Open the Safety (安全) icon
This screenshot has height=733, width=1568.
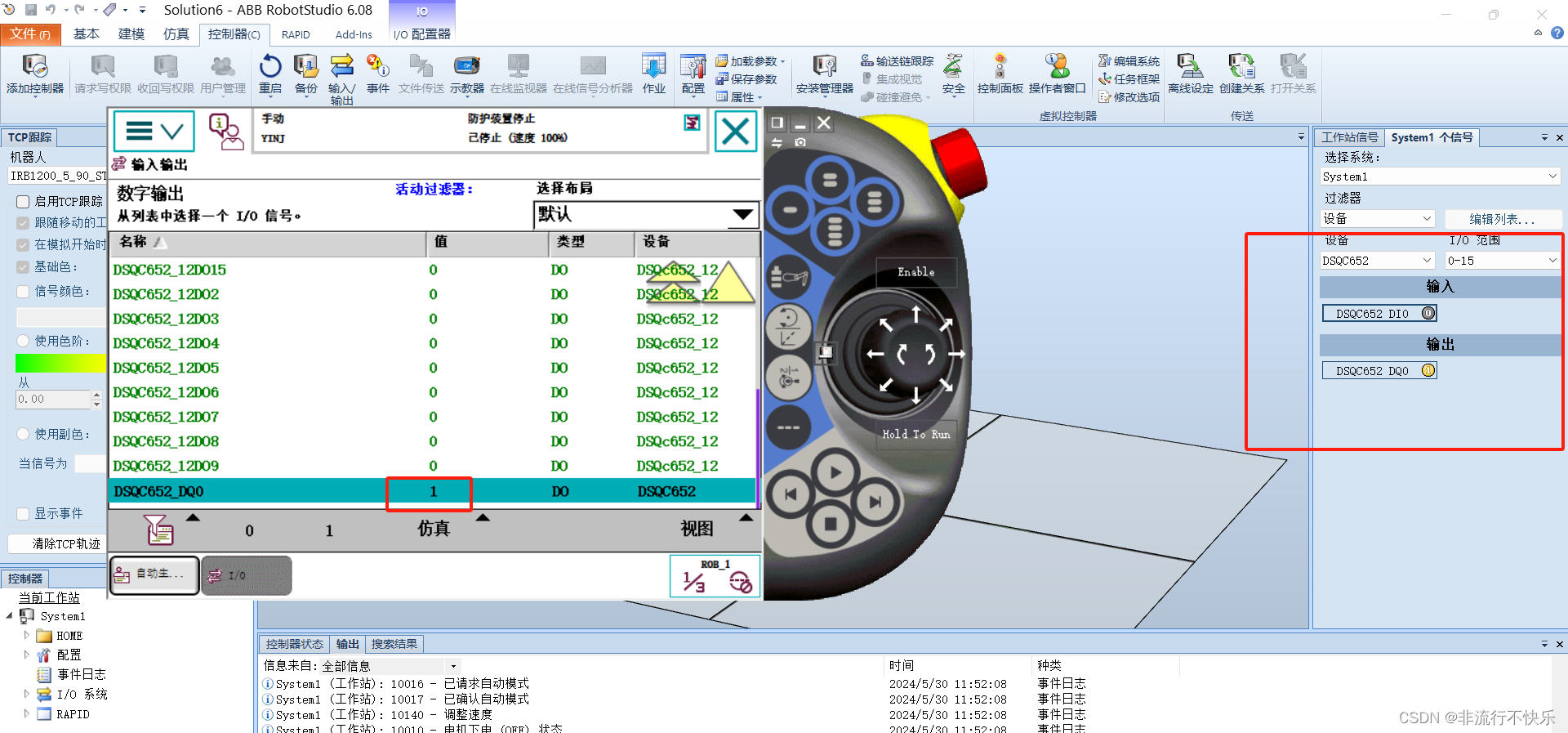click(953, 74)
